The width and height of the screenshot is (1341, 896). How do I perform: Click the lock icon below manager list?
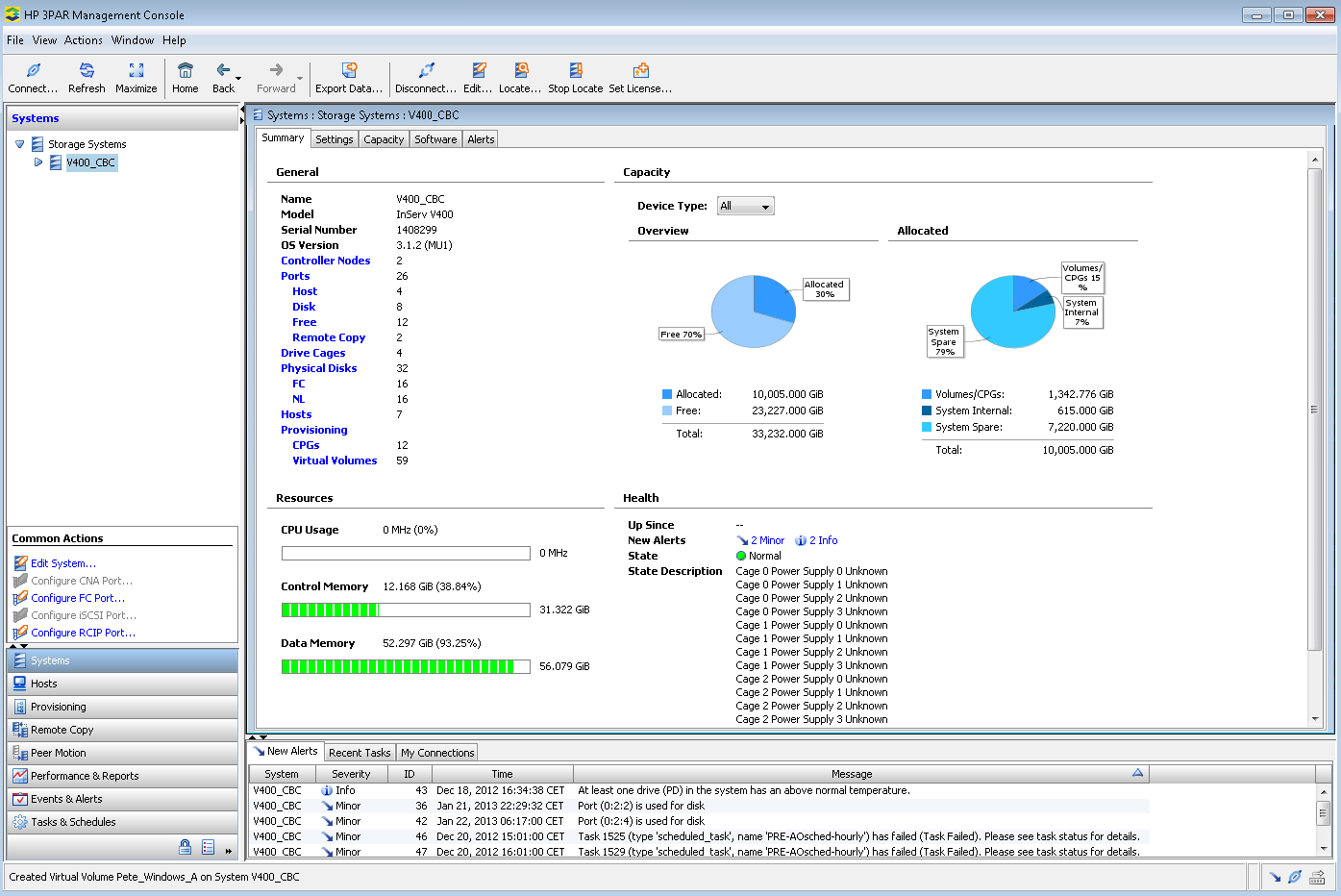point(185,847)
